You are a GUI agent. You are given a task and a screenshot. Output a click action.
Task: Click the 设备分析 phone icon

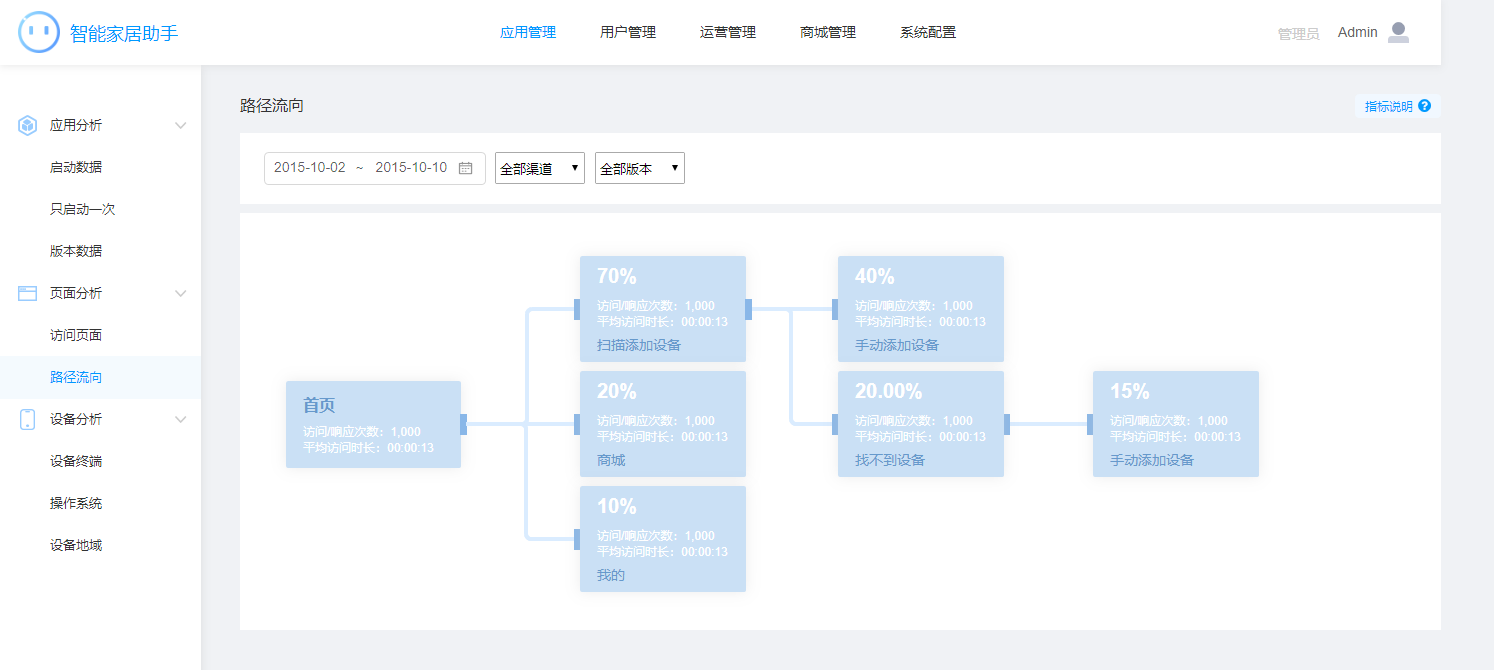click(28, 419)
